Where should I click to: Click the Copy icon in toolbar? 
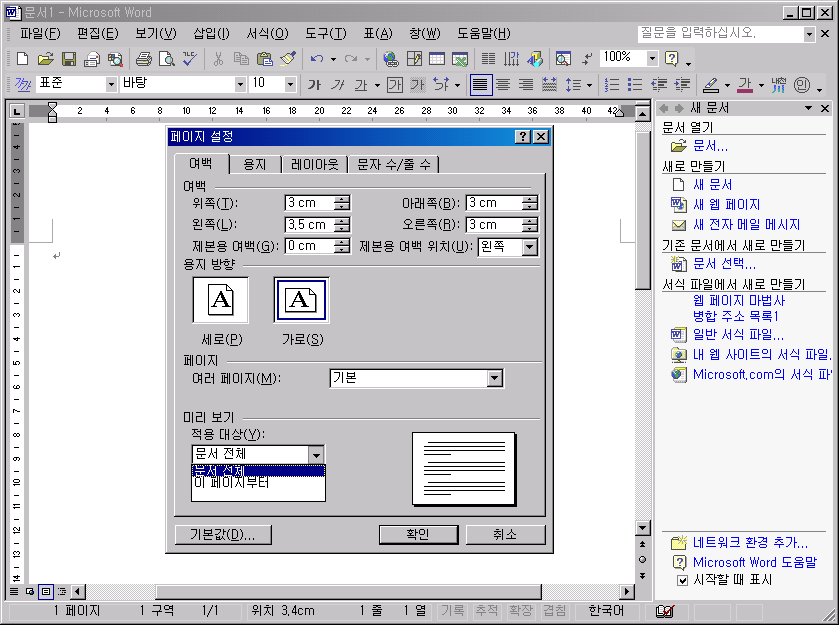click(x=241, y=59)
